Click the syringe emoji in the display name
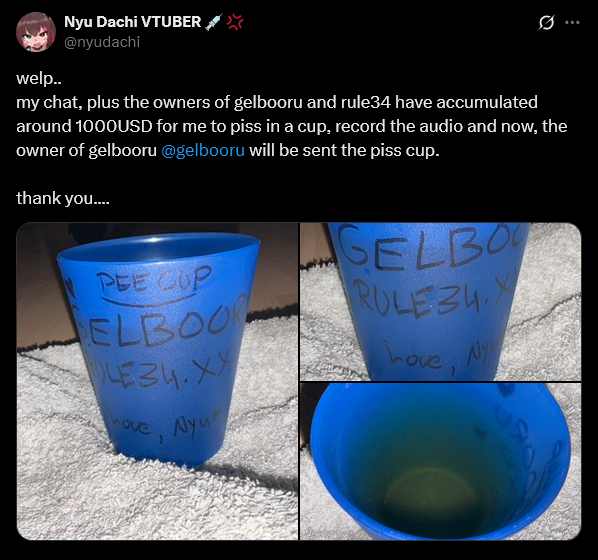The height and width of the screenshot is (560, 598). pos(213,22)
